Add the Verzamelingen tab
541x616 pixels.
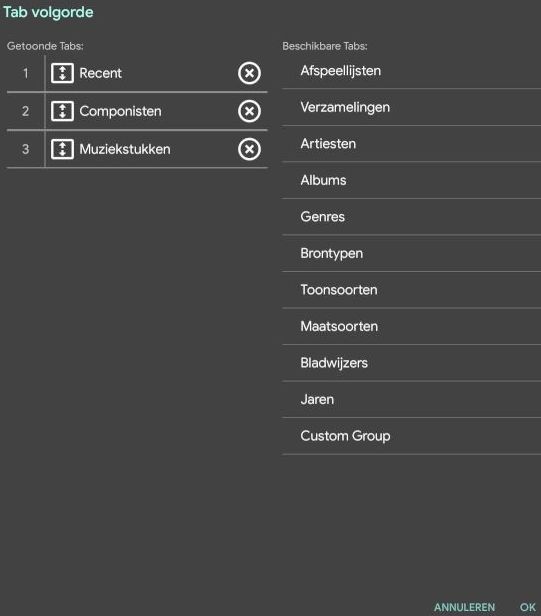(411, 107)
